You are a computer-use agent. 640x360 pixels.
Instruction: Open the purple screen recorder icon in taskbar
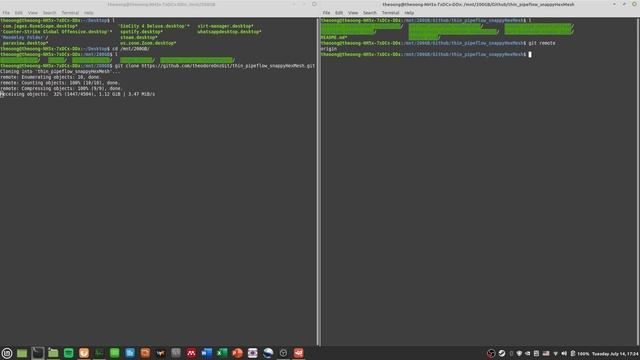(x=253, y=353)
